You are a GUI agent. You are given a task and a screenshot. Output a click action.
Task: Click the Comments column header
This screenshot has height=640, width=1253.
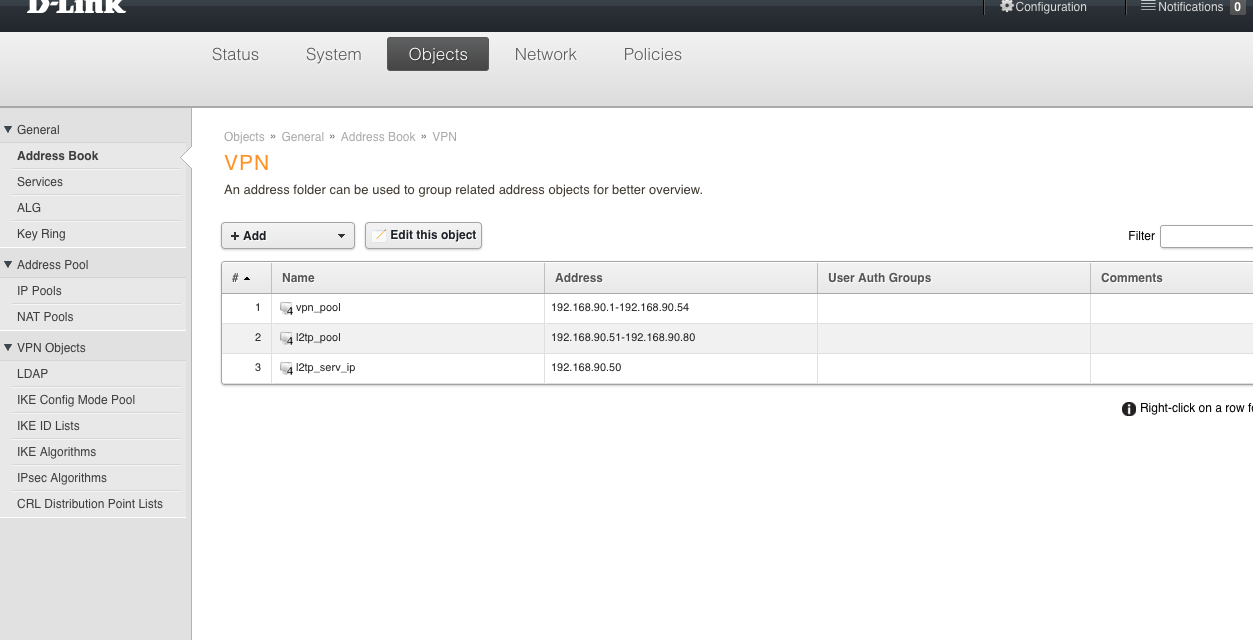1171,278
